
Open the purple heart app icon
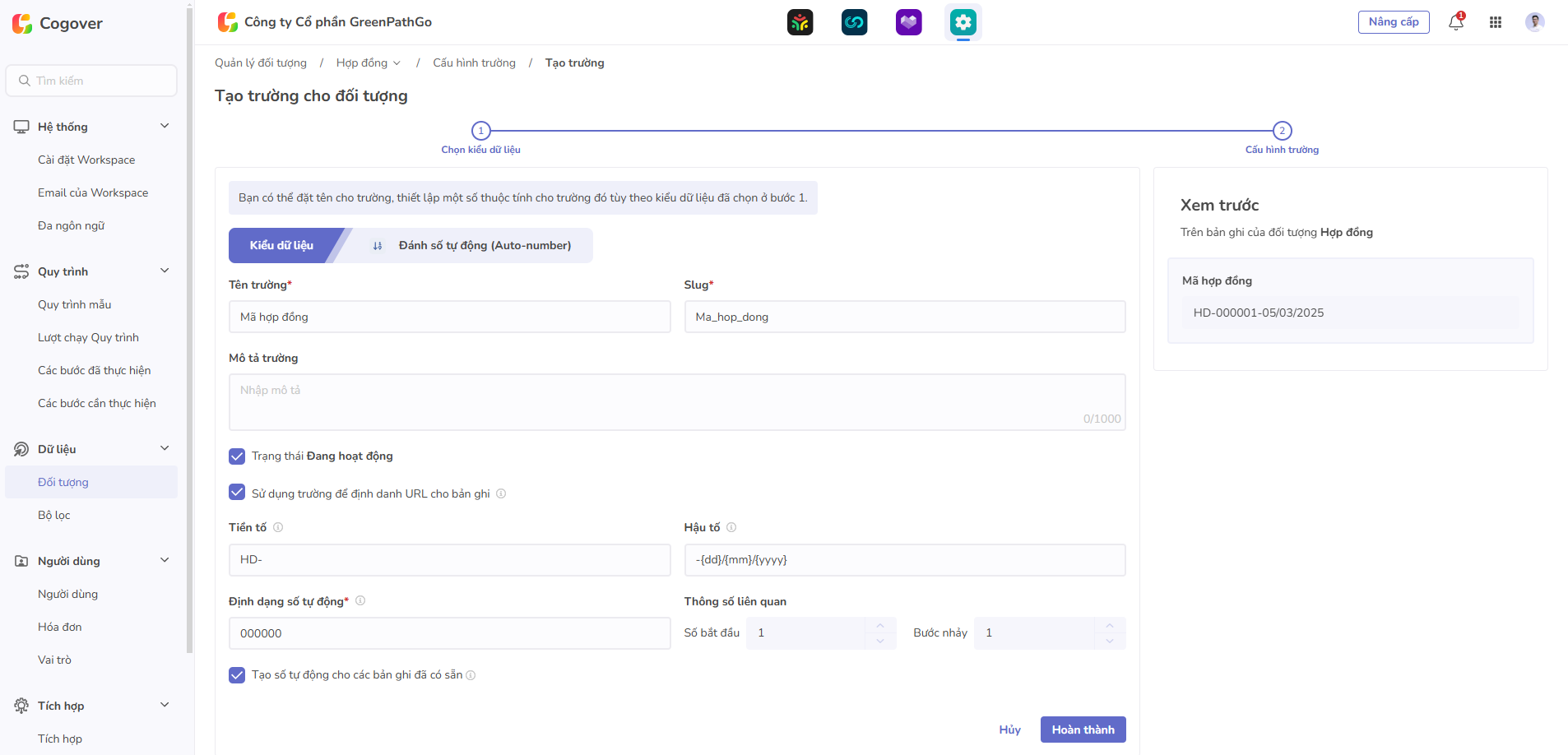point(908,22)
